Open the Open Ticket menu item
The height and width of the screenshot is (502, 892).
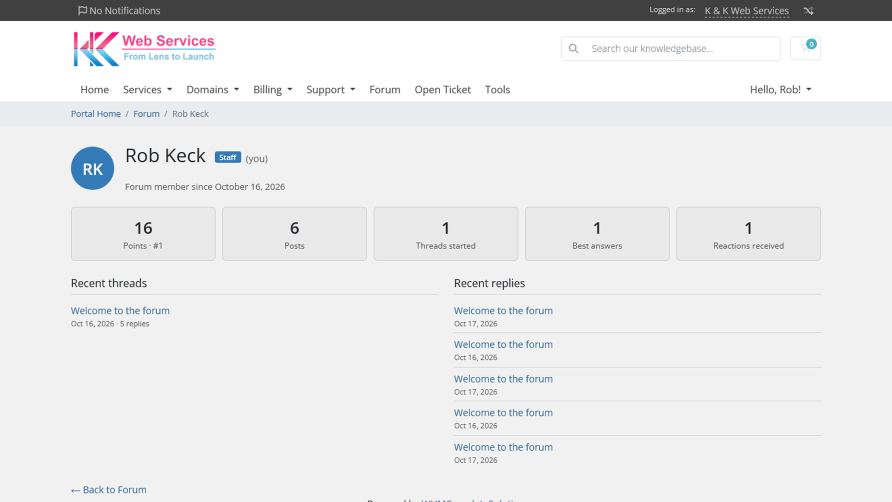point(443,89)
